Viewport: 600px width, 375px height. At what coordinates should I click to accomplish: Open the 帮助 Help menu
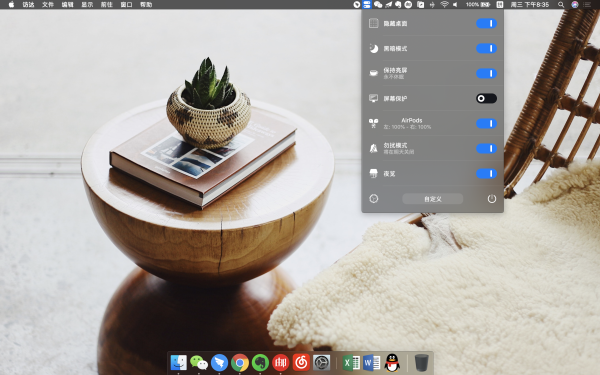pos(146,5)
